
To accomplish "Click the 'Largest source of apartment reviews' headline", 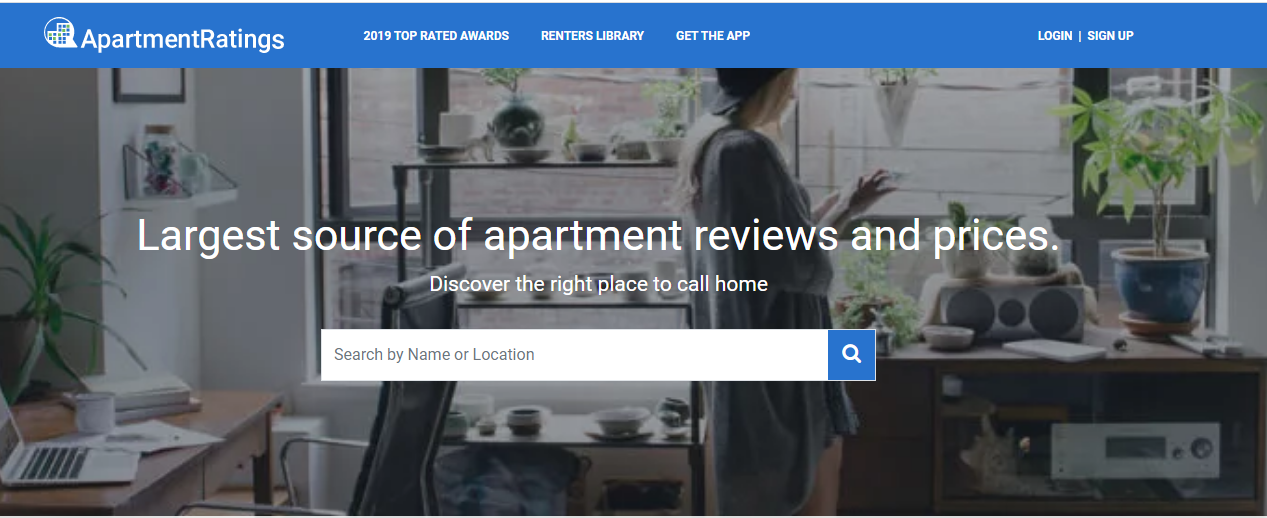I will (597, 236).
